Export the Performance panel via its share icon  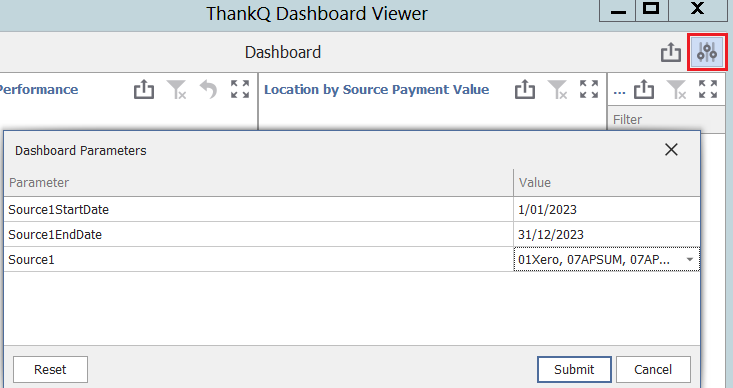pos(144,89)
